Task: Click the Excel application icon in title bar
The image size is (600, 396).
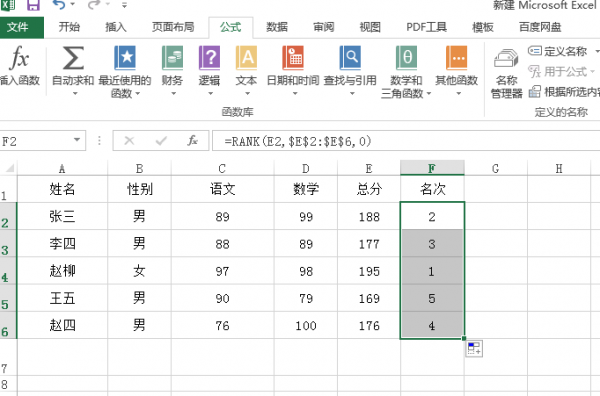Action: tap(8, 4)
